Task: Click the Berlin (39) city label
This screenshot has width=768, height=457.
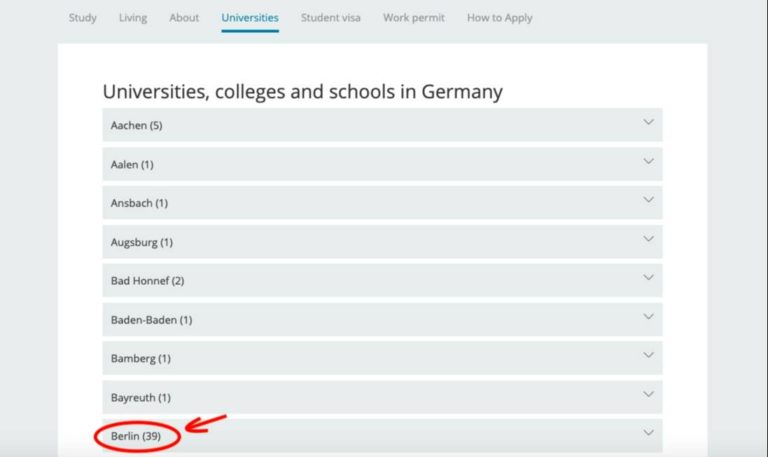Action: coord(136,437)
